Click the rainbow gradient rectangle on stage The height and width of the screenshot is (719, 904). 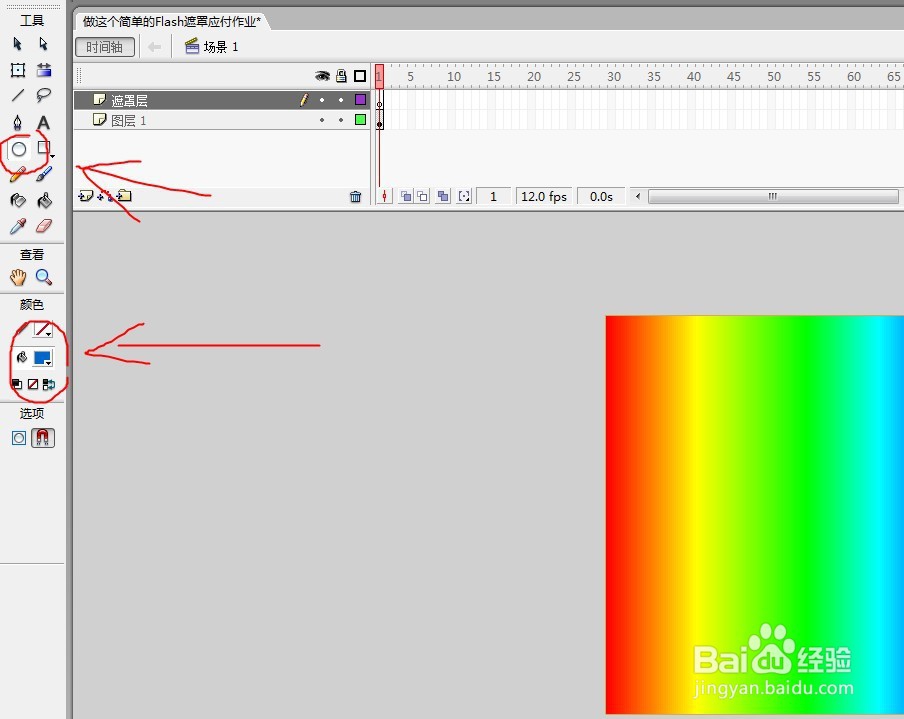755,515
